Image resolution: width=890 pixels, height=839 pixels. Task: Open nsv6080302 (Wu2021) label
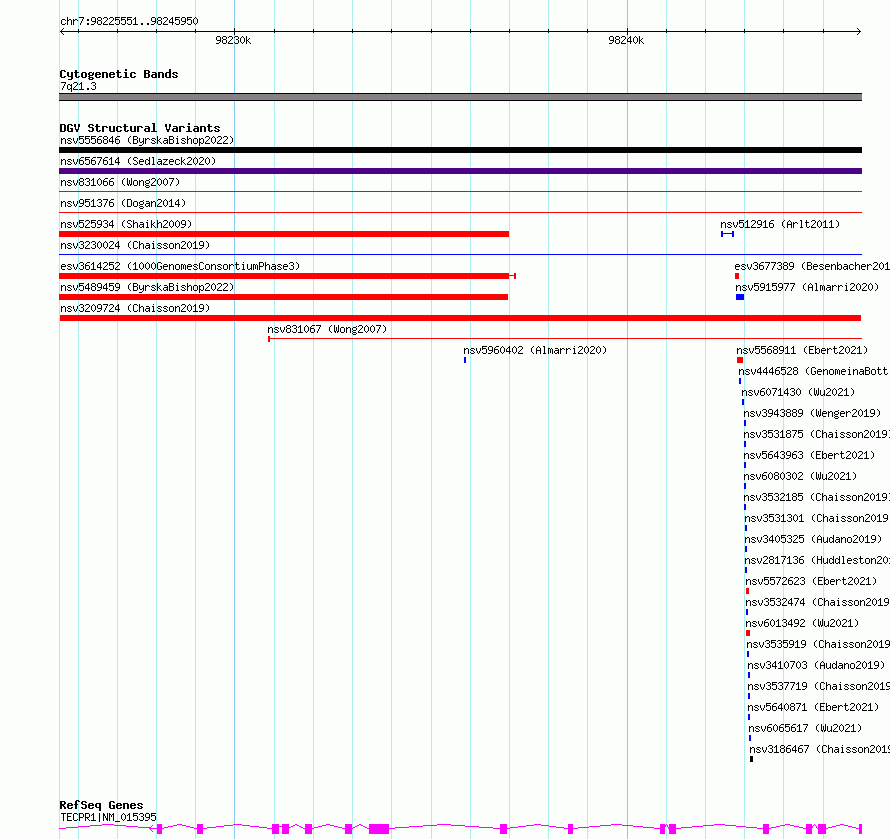coord(800,476)
